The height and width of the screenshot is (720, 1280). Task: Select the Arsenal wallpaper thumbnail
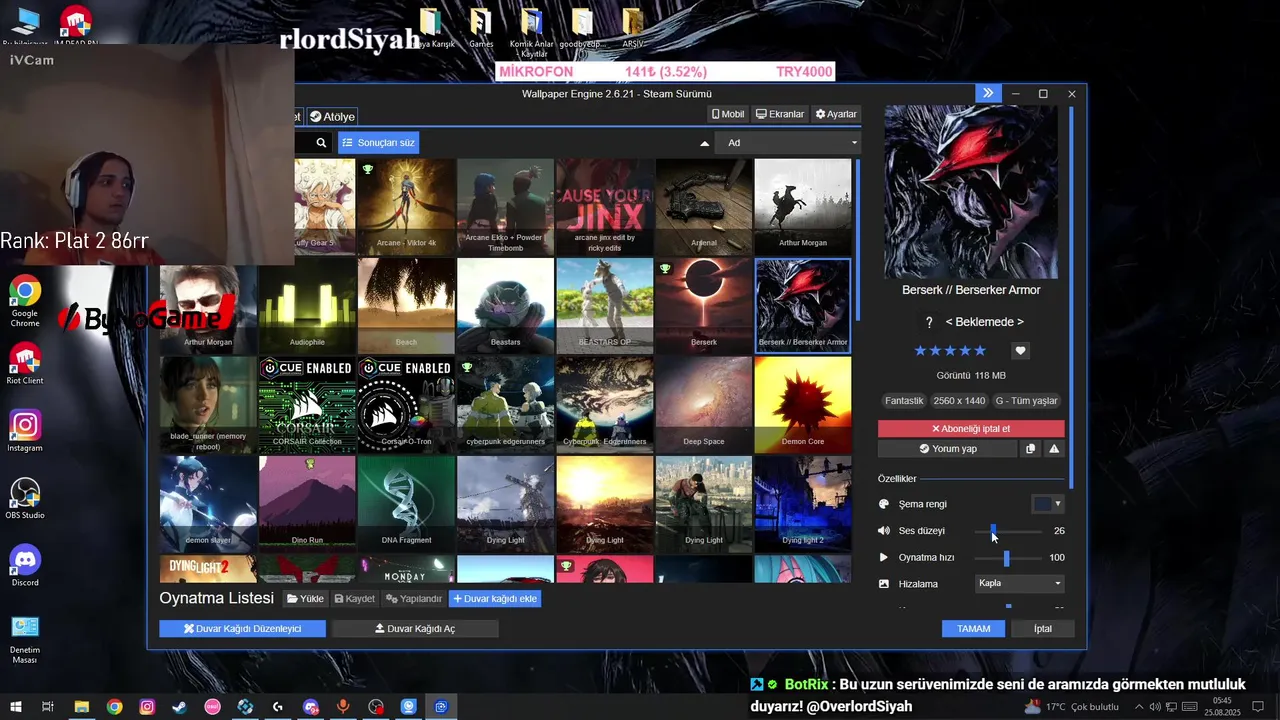704,207
